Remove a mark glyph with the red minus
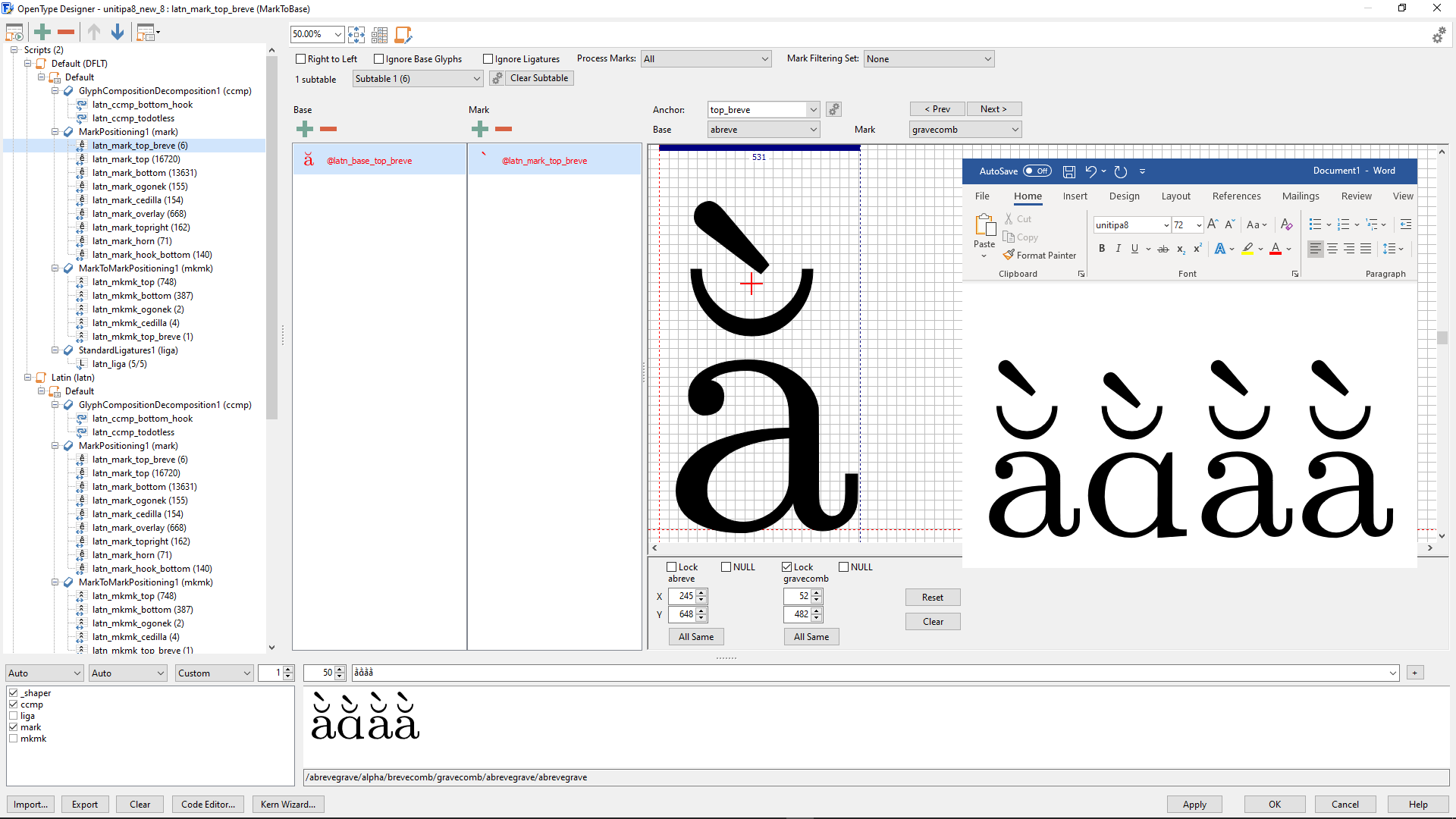1456x819 pixels. coord(504,129)
